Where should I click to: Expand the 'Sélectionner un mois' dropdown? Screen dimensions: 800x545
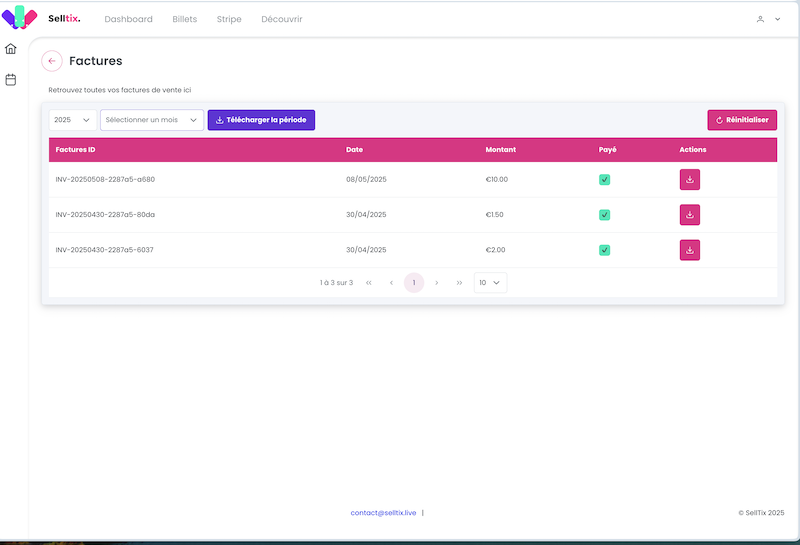click(x=152, y=120)
